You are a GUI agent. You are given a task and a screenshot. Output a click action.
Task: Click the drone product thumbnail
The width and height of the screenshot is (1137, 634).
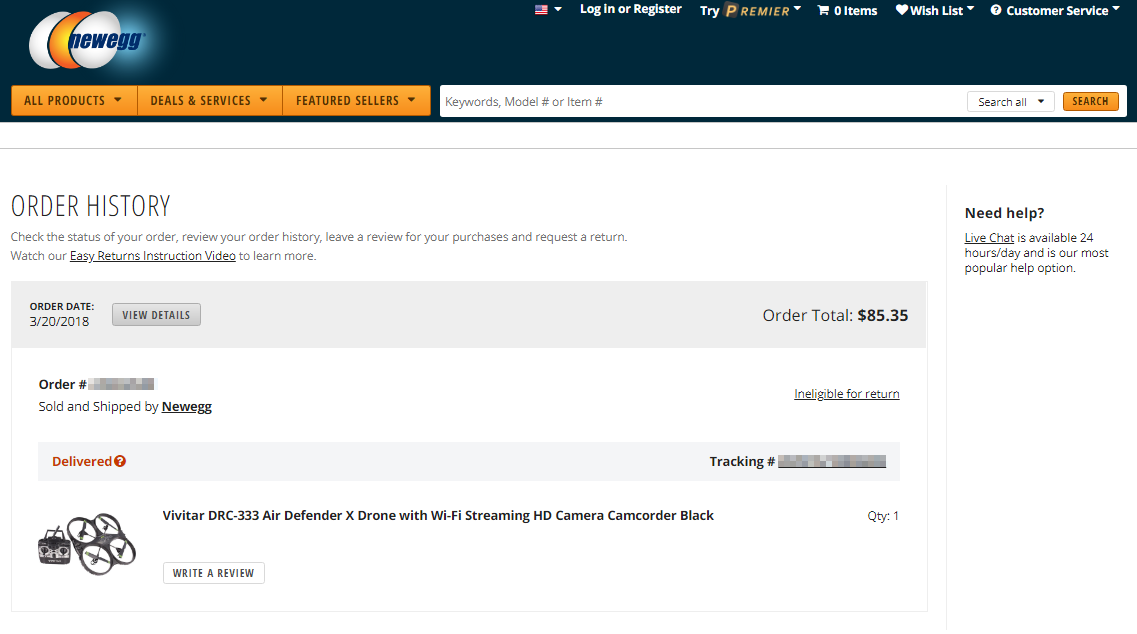87,544
